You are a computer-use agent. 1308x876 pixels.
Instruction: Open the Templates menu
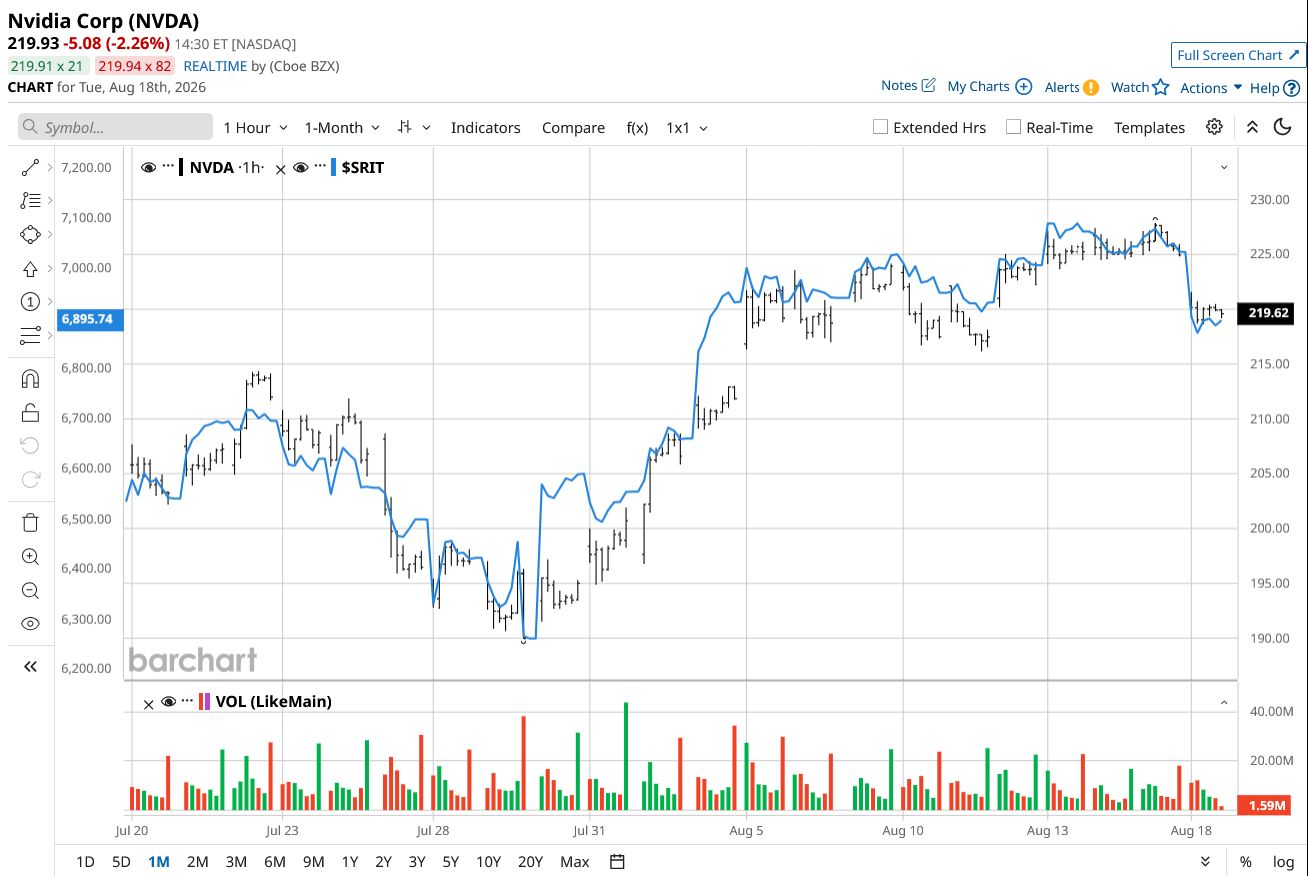pos(1149,128)
